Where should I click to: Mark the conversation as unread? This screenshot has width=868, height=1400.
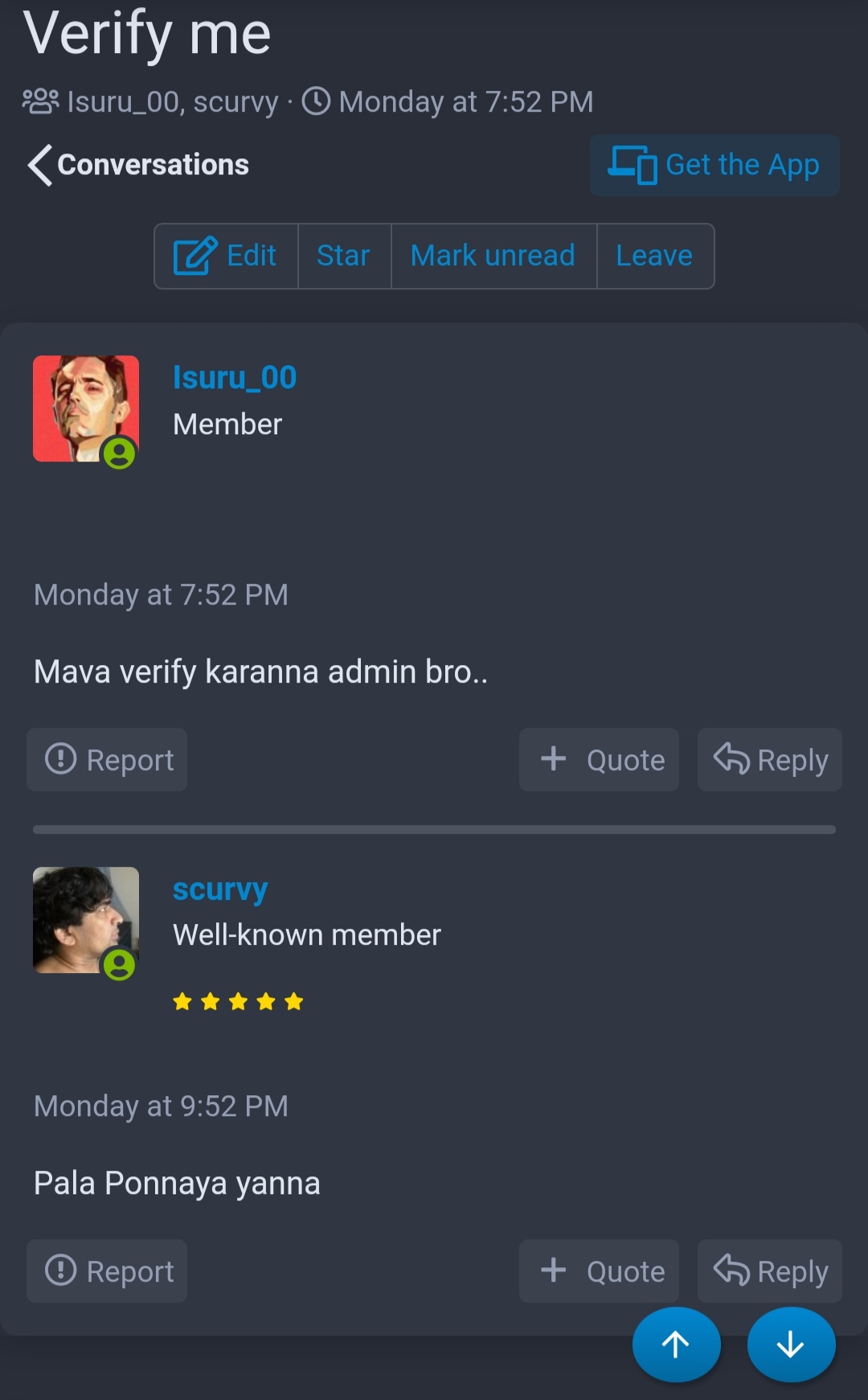pos(493,256)
